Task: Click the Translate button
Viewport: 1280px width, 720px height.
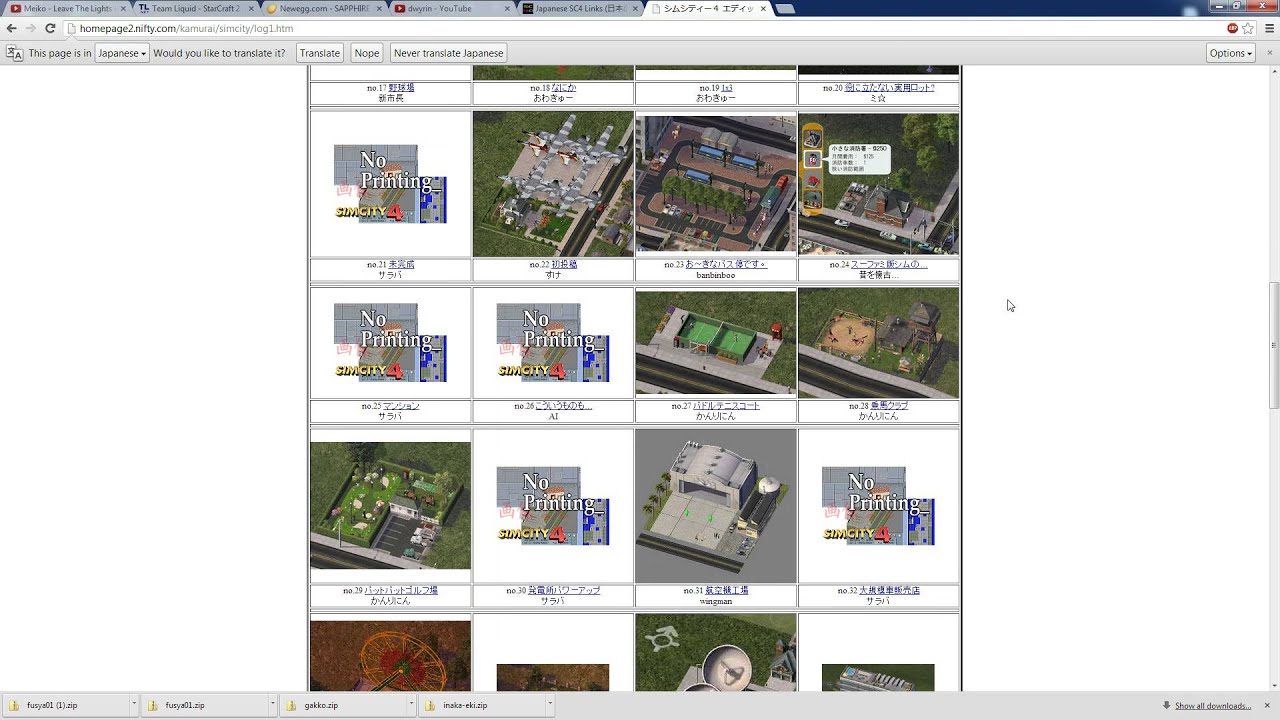Action: coord(320,53)
